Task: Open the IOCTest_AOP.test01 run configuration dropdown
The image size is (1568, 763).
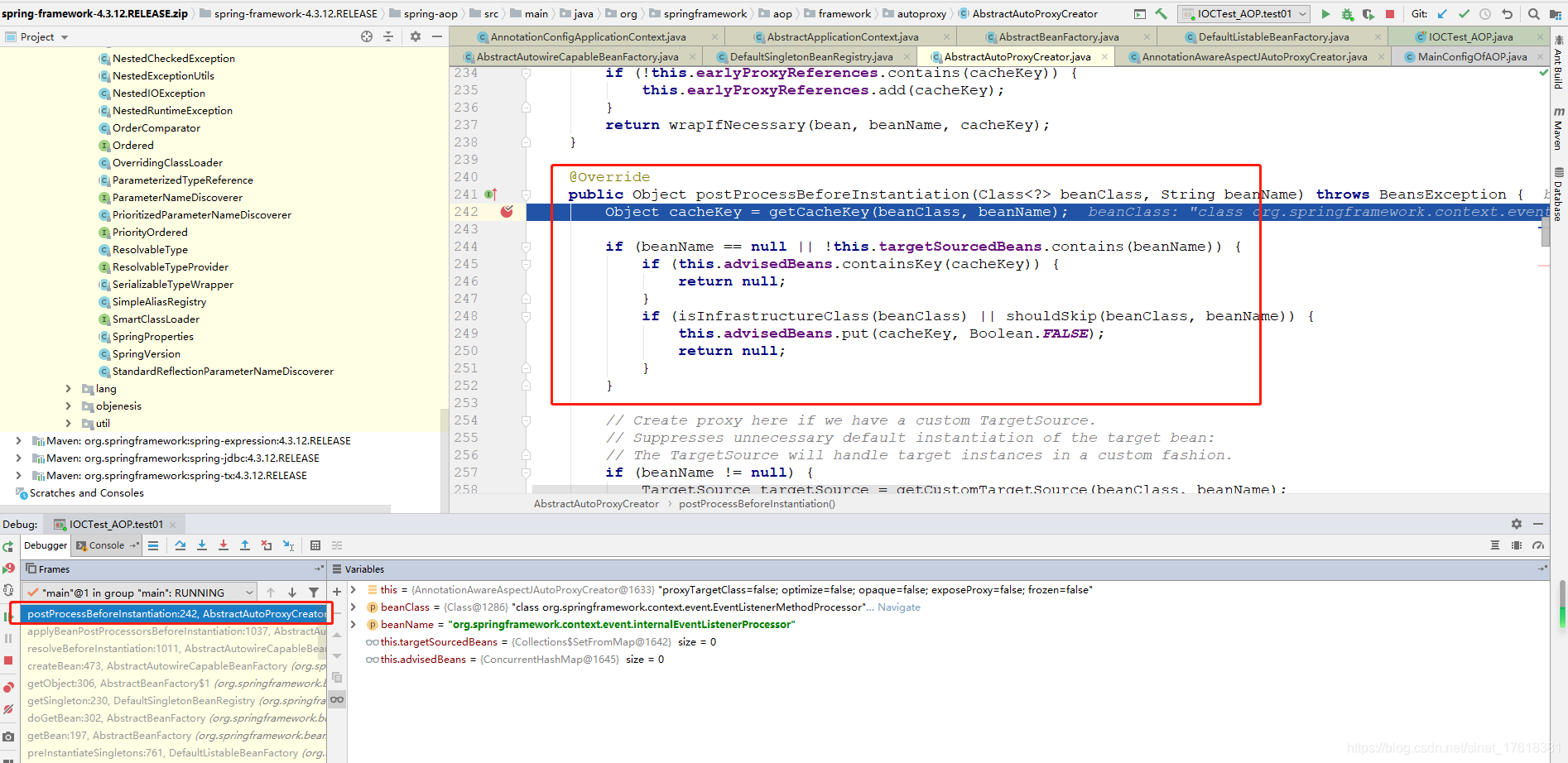Action: [1243, 14]
